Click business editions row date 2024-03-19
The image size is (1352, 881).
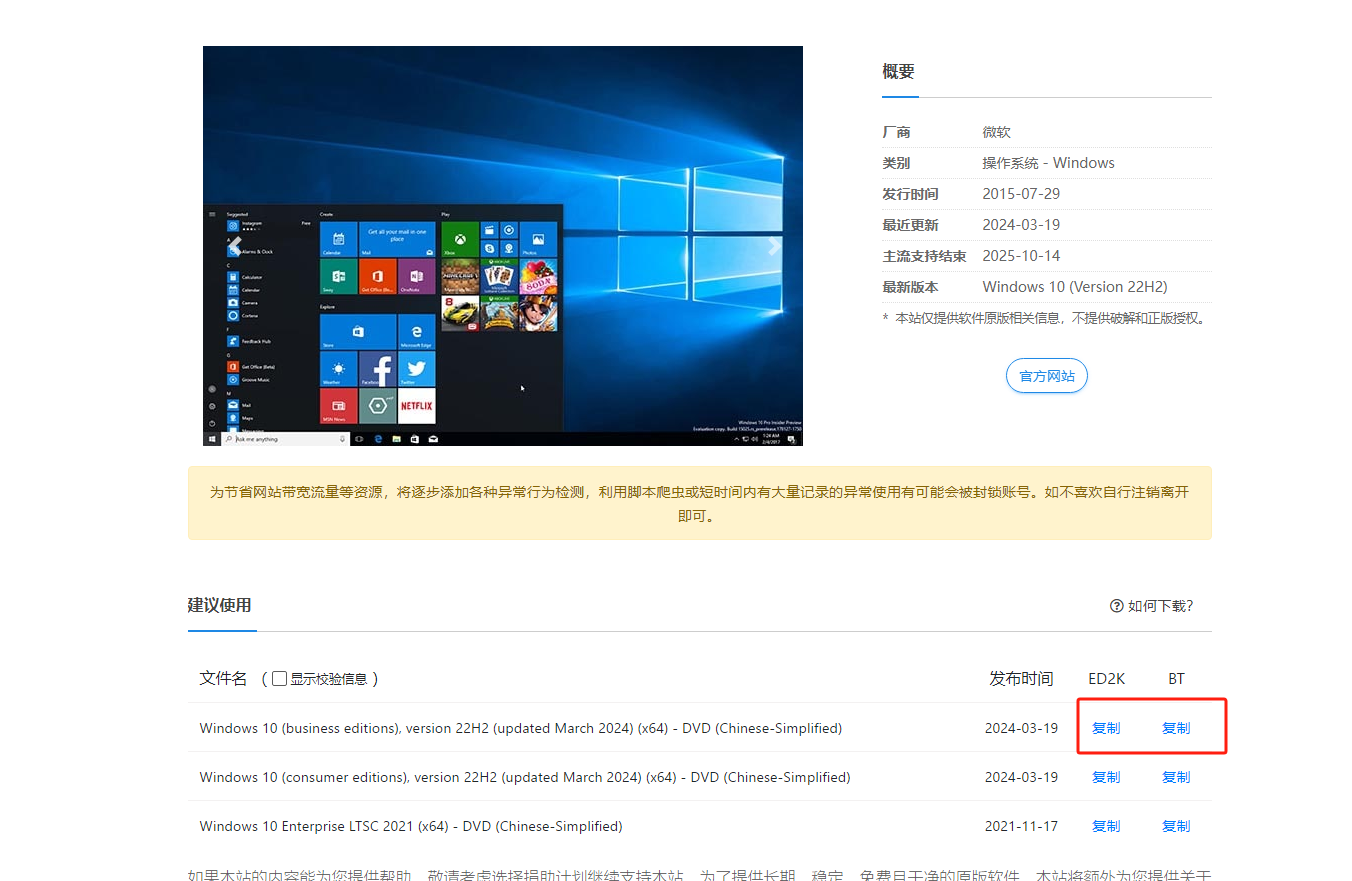1021,728
